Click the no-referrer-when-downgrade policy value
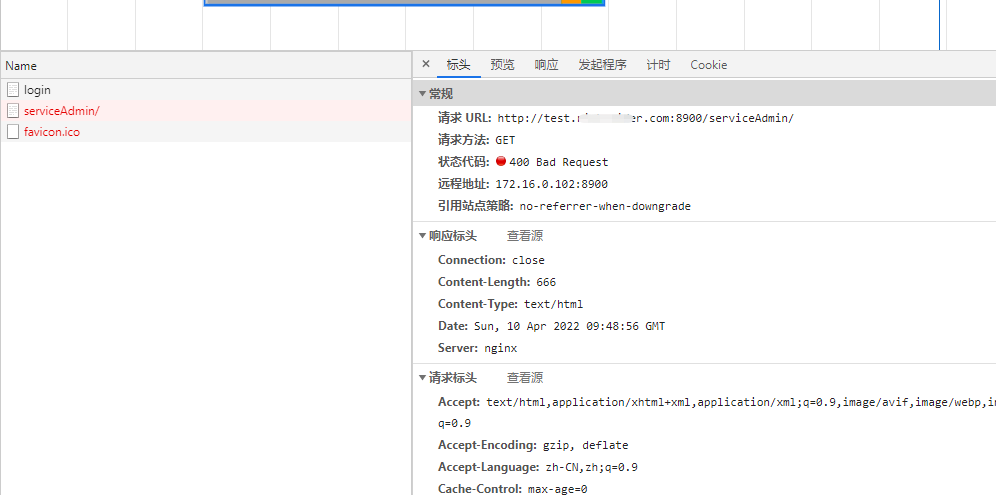Screen dimensions: 996x495 (x=605, y=207)
